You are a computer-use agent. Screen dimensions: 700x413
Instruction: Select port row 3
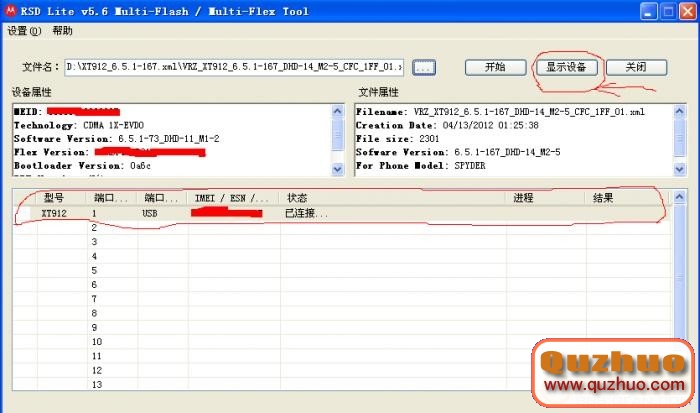pyautogui.click(x=342, y=242)
